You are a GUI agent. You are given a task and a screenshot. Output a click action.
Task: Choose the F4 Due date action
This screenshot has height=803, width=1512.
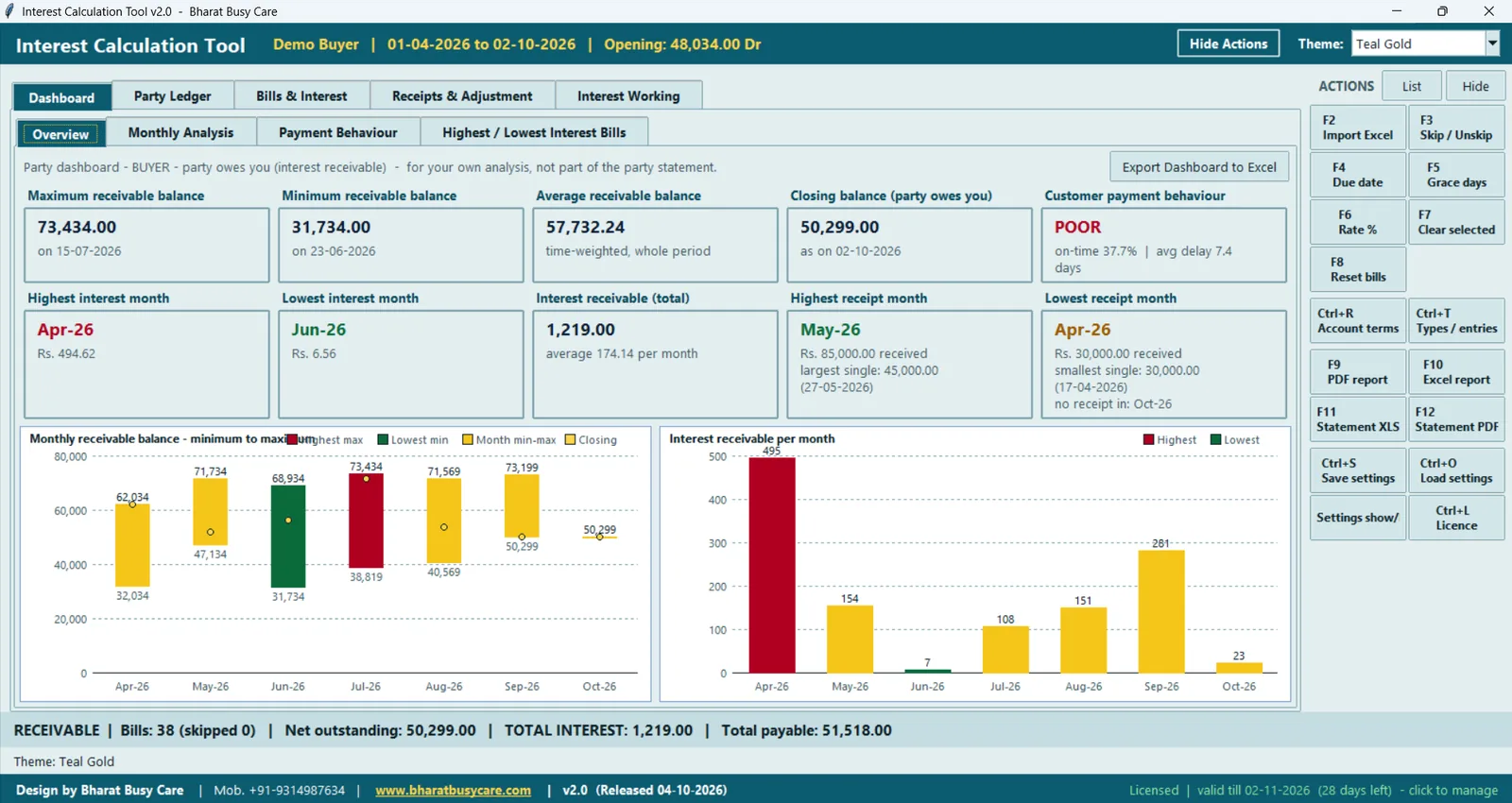[1358, 175]
